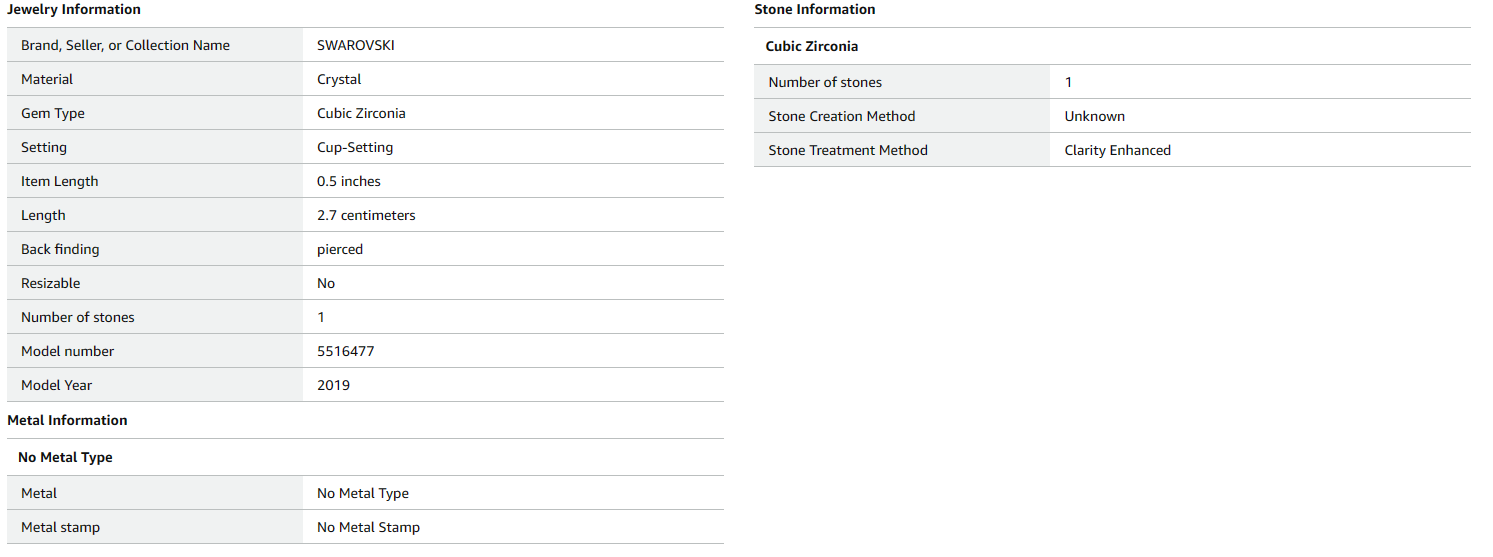Click the Back finding label

pos(60,249)
